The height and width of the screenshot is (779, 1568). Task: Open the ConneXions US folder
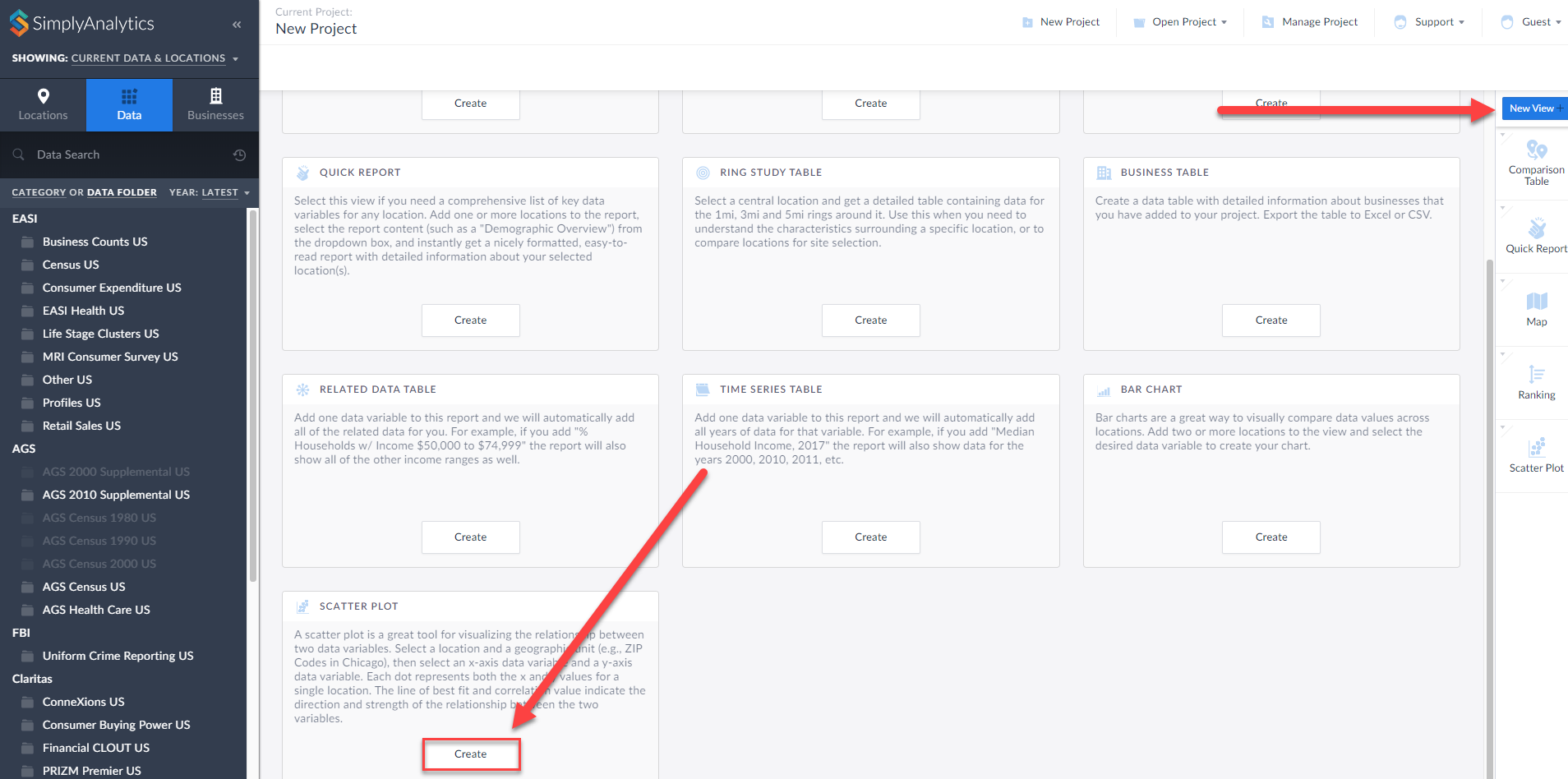83,702
